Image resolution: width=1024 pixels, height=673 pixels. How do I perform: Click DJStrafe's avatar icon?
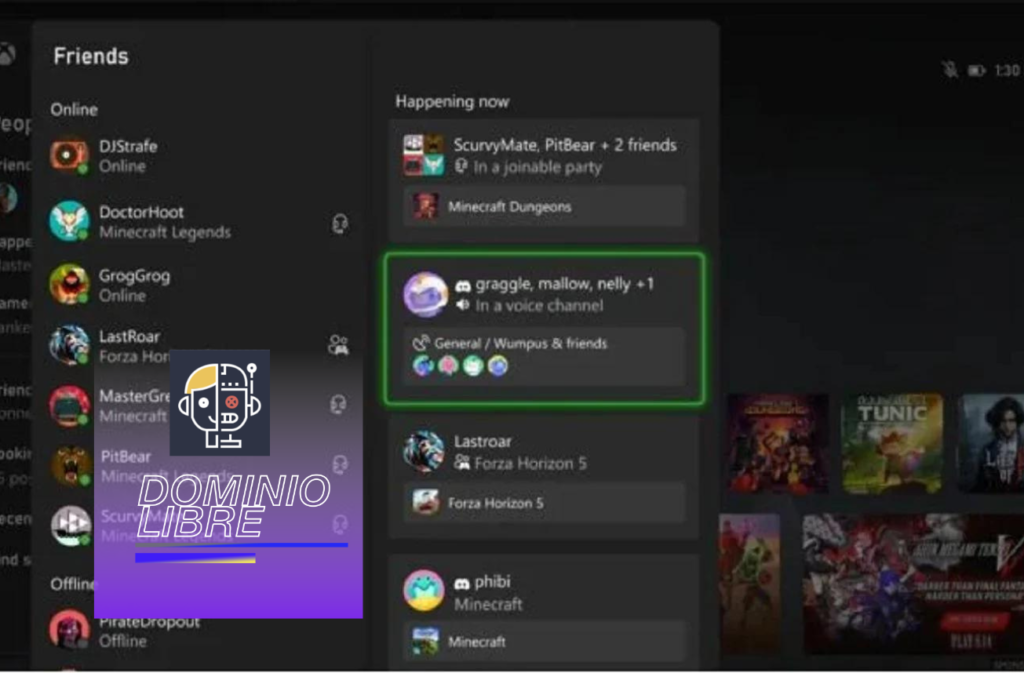70,156
